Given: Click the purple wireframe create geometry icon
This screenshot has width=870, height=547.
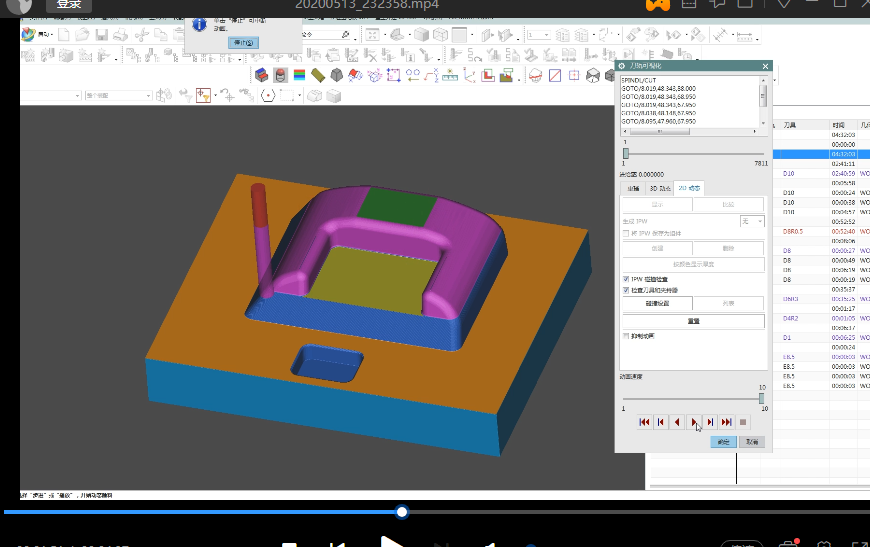Looking at the screenshot, I should coord(375,75).
